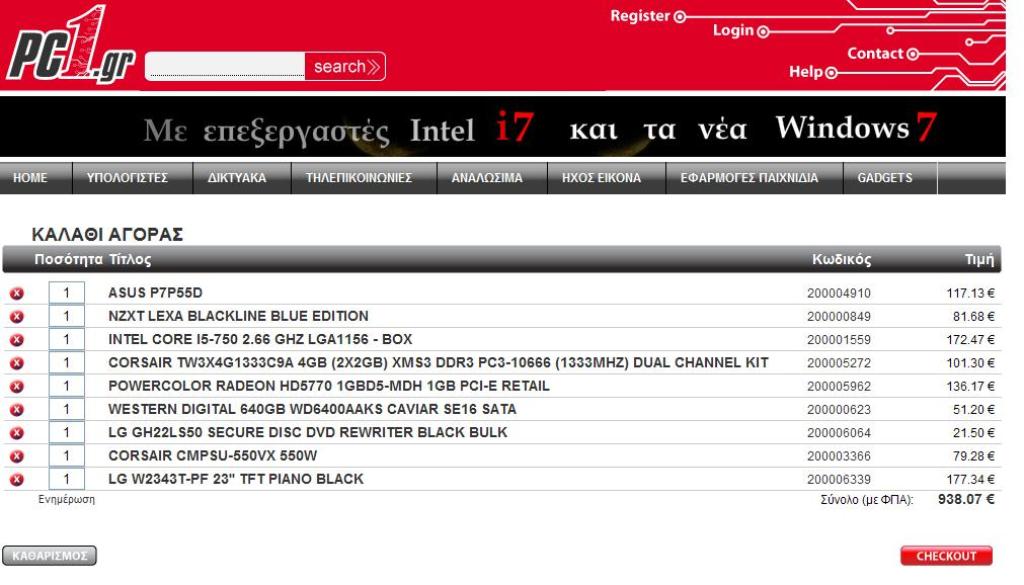Click the total 938.07 € amount
Image resolution: width=1024 pixels, height=585 pixels.
pyautogui.click(x=966, y=499)
